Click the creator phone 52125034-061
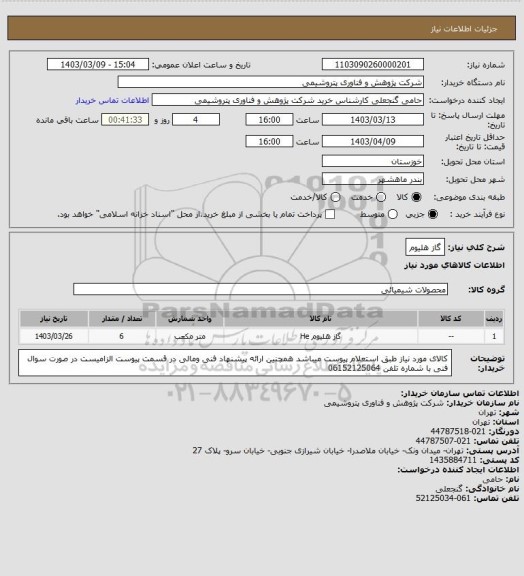 (x=443, y=498)
